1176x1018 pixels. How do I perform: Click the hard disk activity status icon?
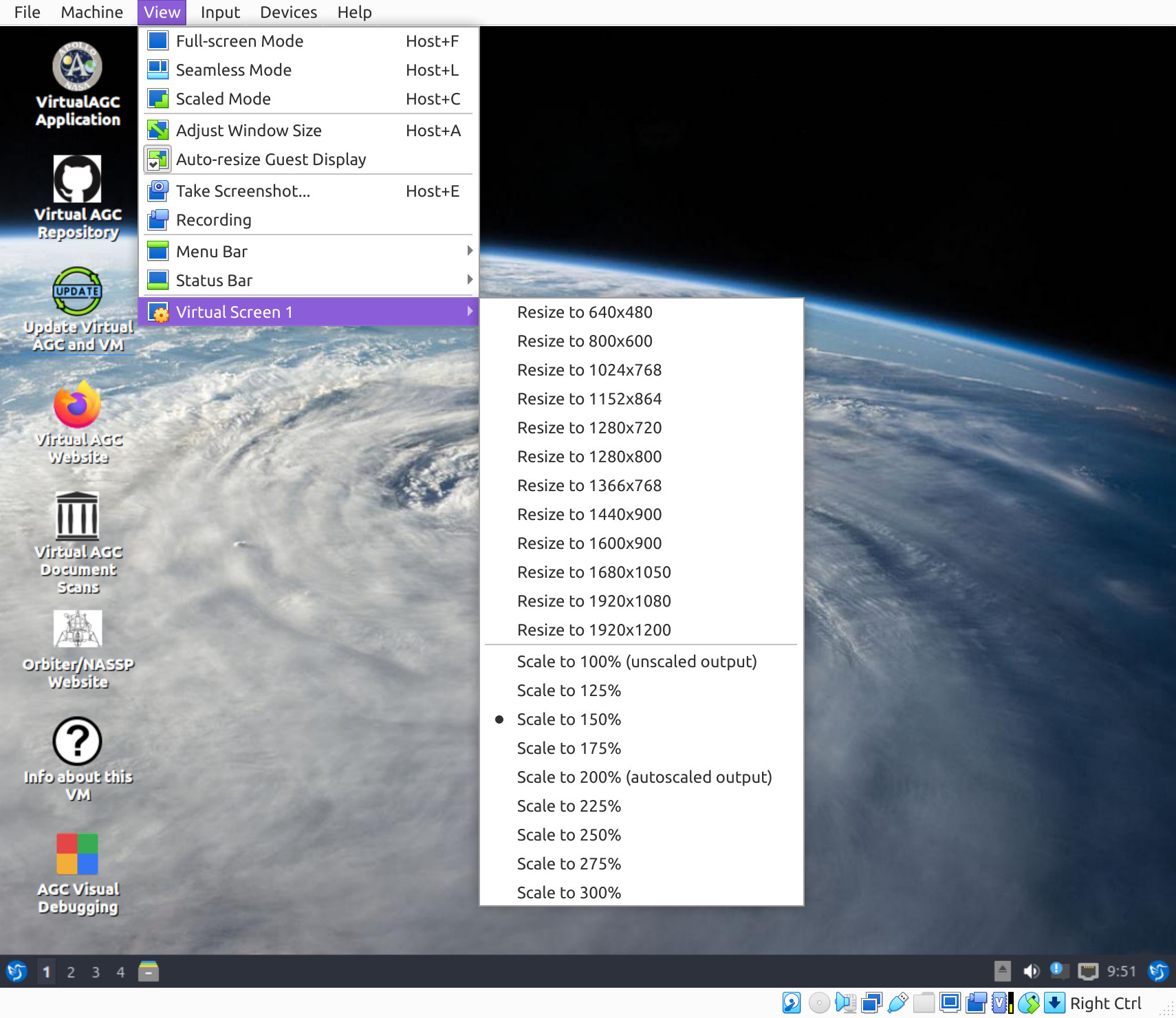tap(792, 1003)
